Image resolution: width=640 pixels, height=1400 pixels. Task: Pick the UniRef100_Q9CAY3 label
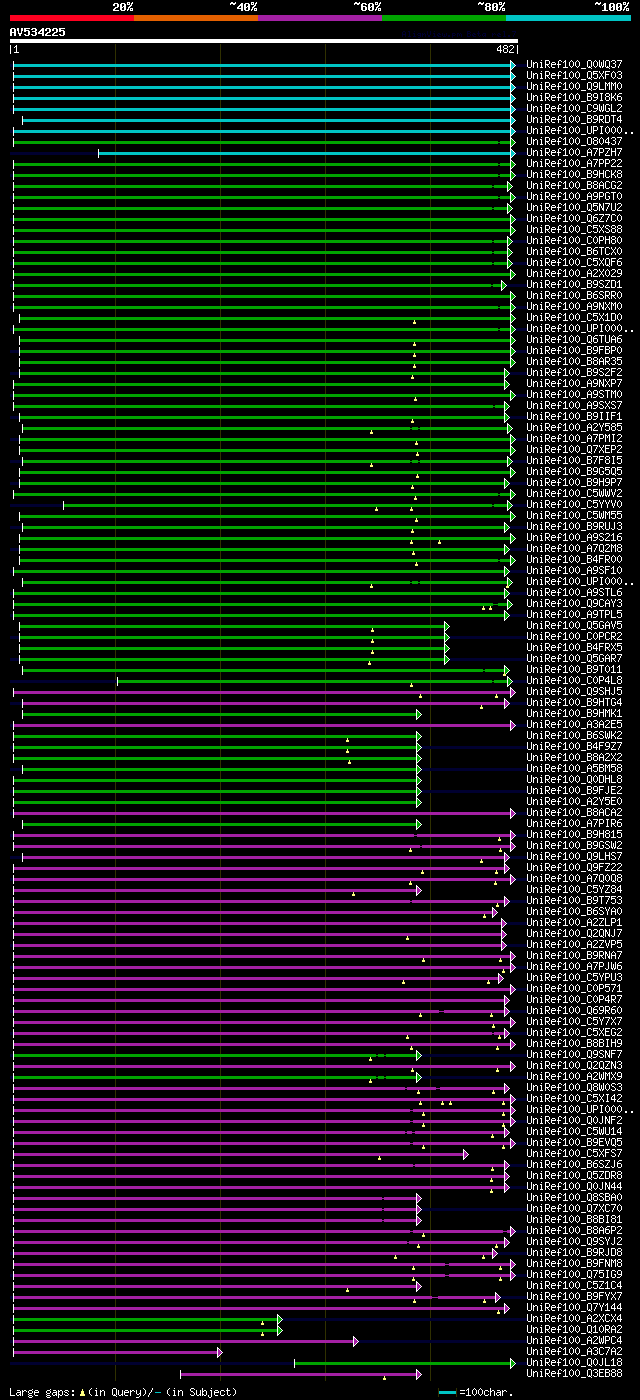pos(574,603)
